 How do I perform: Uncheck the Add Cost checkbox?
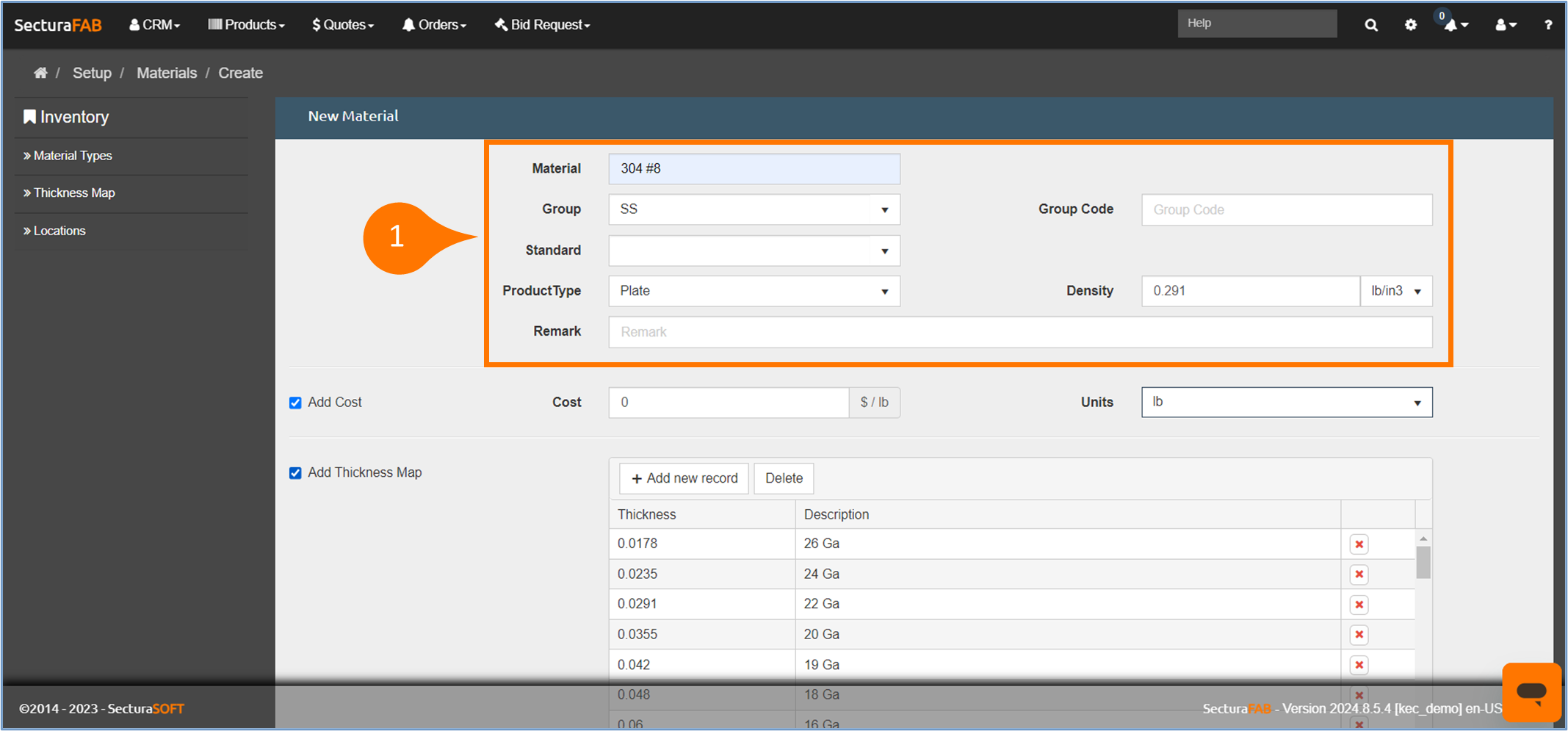point(295,403)
